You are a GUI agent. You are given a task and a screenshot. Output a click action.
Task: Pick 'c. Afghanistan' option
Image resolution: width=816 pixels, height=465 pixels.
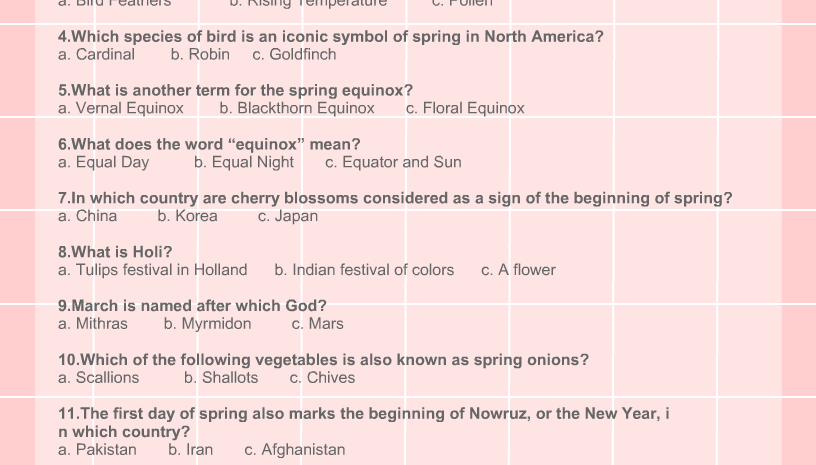tap(295, 450)
